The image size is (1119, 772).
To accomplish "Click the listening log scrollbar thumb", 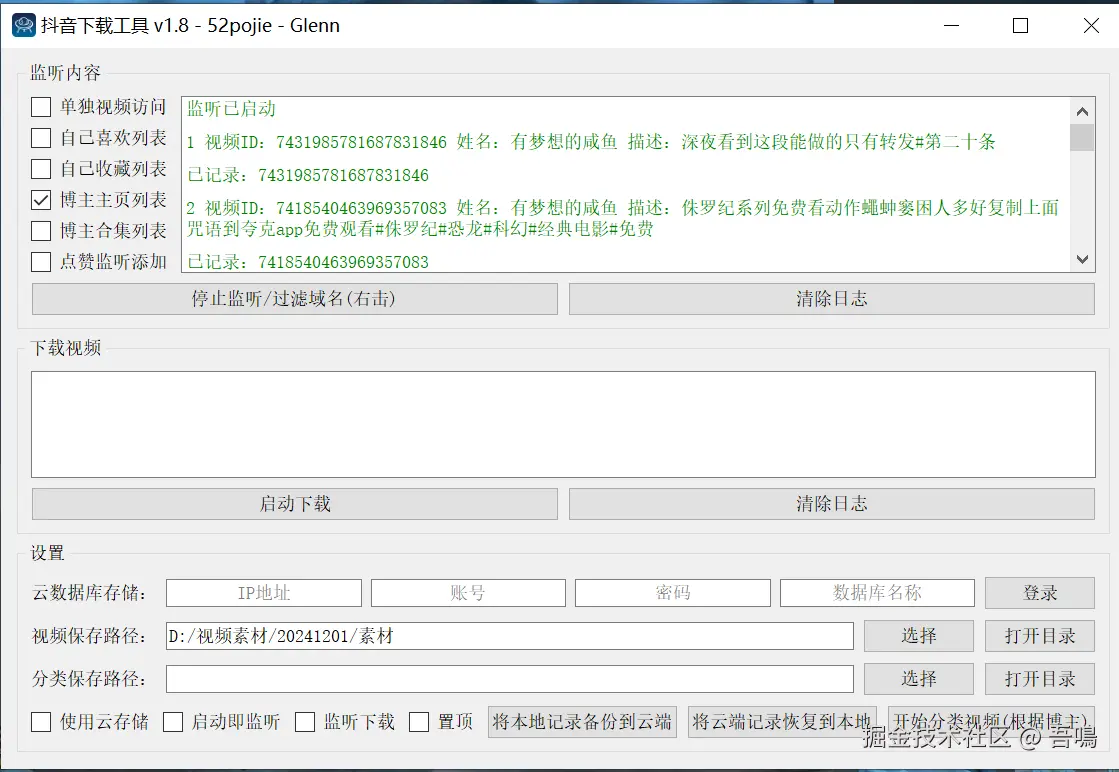I will 1082,138.
